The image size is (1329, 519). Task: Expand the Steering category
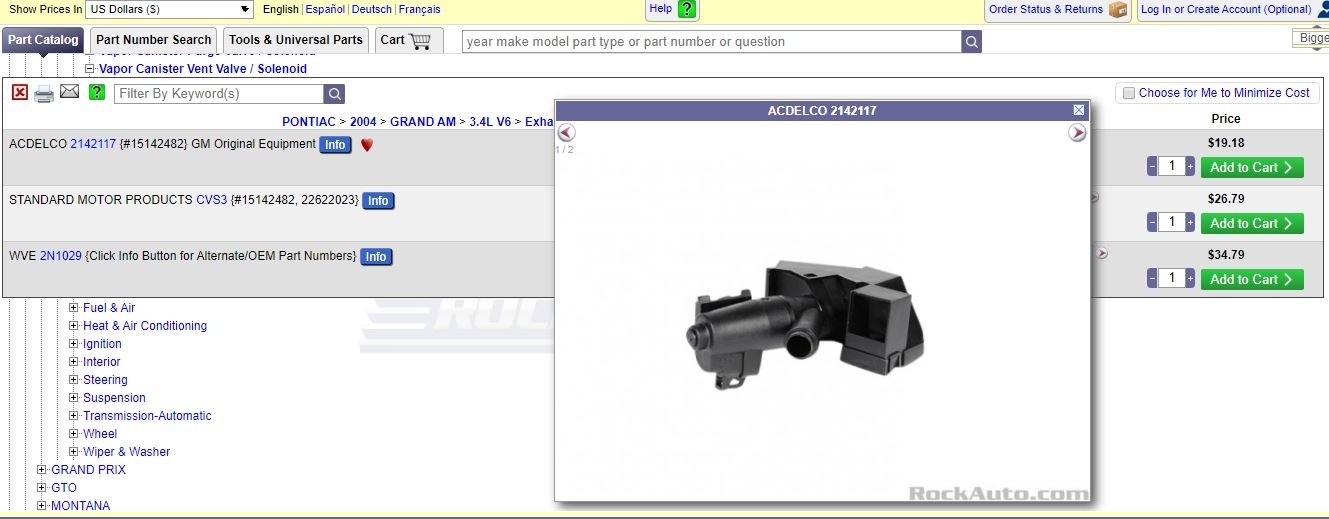pos(74,380)
